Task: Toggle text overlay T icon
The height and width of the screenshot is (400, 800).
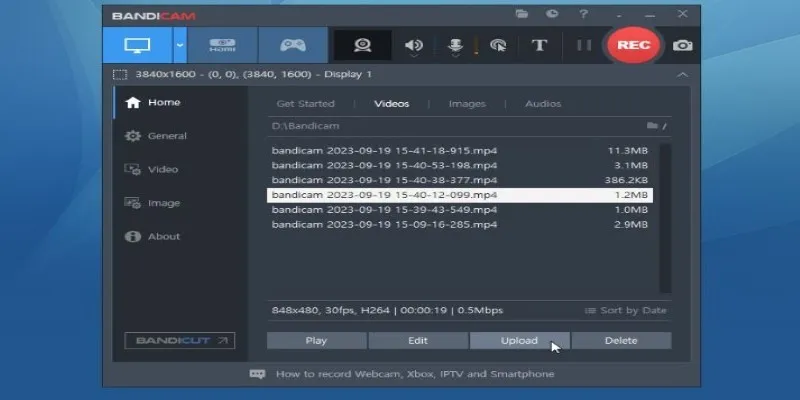Action: [x=539, y=45]
